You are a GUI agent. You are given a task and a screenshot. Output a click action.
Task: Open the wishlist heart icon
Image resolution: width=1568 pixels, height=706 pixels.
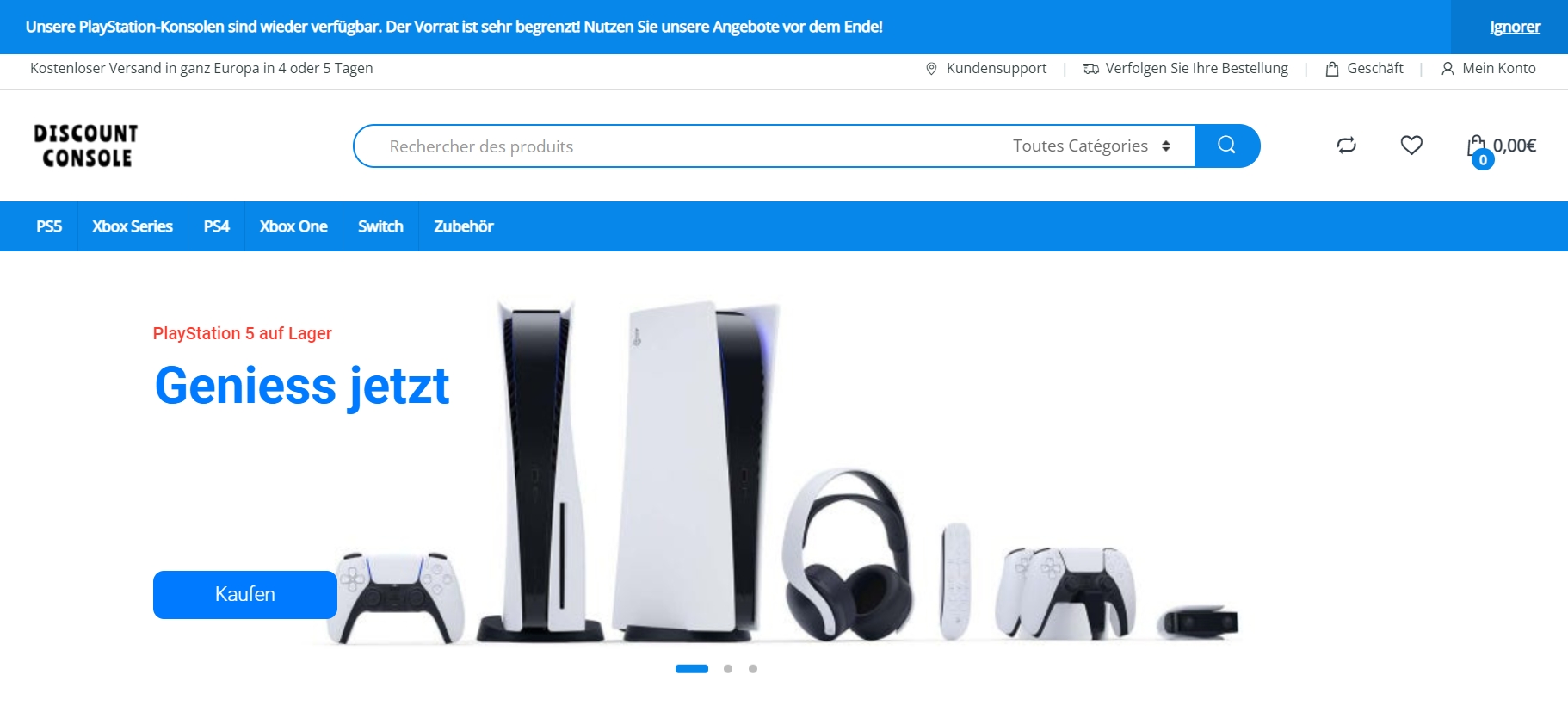click(x=1411, y=146)
